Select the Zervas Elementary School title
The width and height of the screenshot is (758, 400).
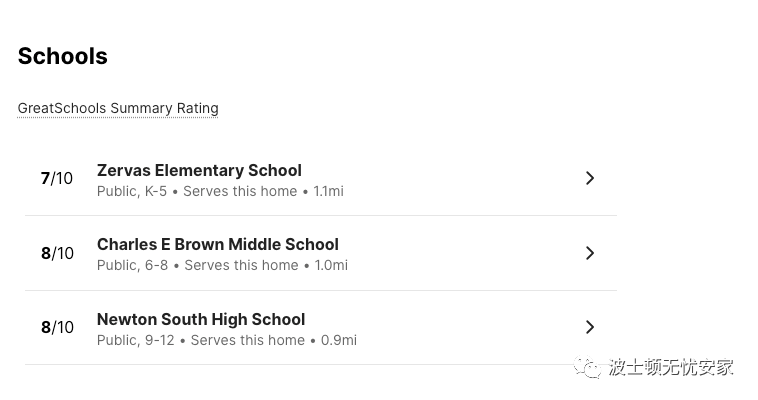pos(199,170)
